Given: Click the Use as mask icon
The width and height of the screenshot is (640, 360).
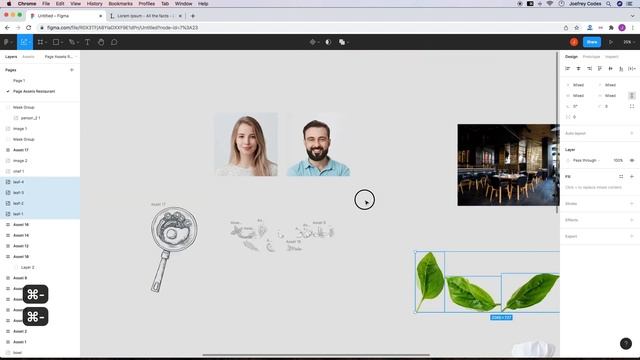Looking at the screenshot, I should coord(328,42).
